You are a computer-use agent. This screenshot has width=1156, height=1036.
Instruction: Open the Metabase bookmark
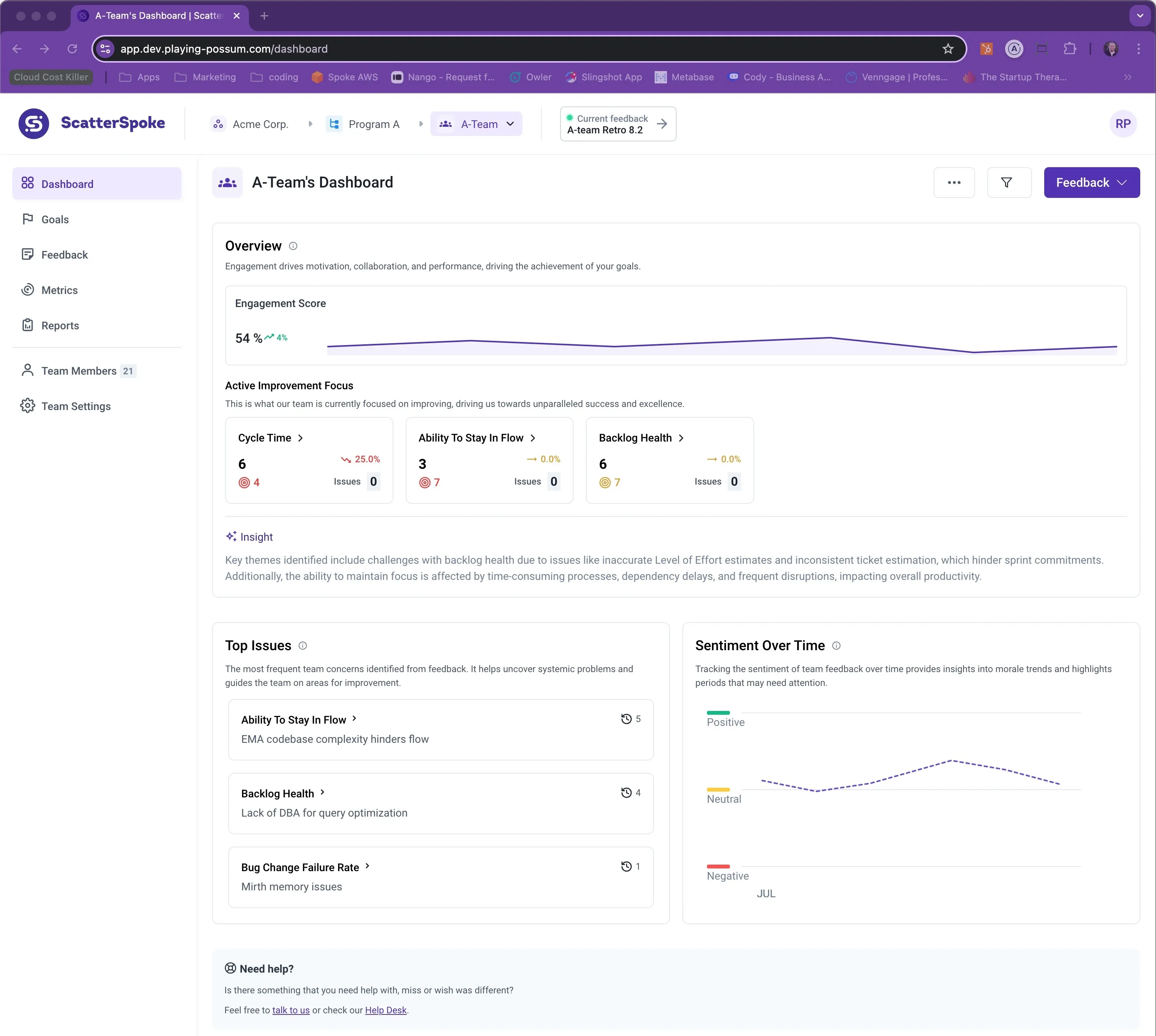(685, 77)
